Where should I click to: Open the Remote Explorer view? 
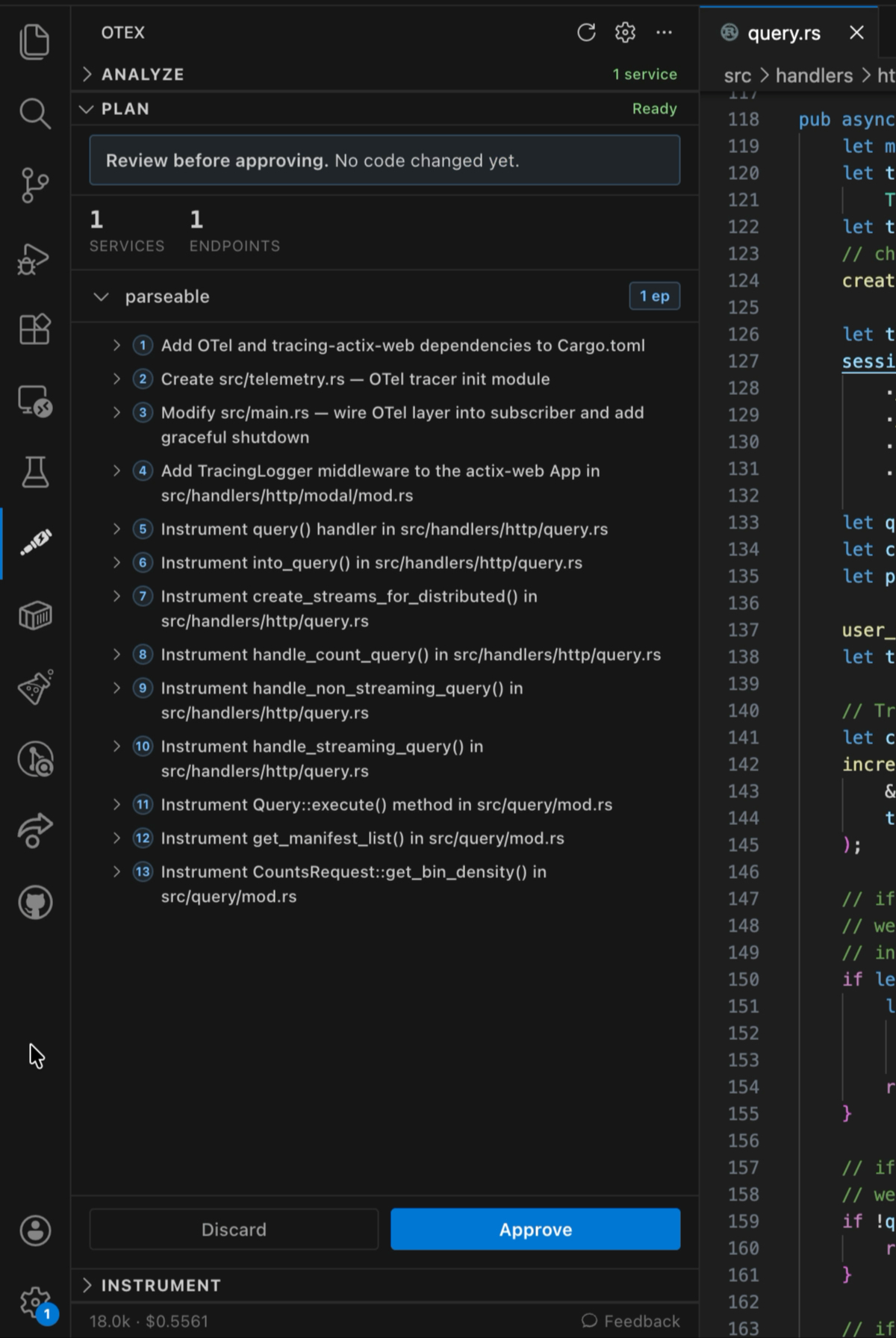coord(34,401)
